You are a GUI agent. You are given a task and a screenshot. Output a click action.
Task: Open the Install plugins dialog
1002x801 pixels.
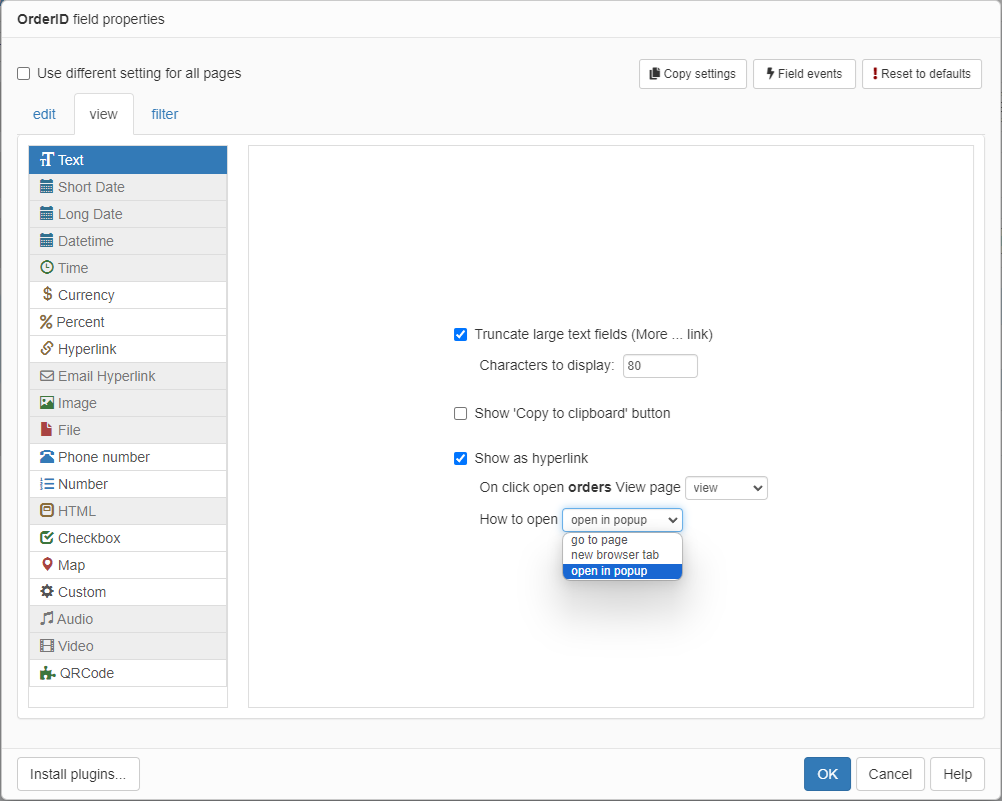[x=78, y=774]
